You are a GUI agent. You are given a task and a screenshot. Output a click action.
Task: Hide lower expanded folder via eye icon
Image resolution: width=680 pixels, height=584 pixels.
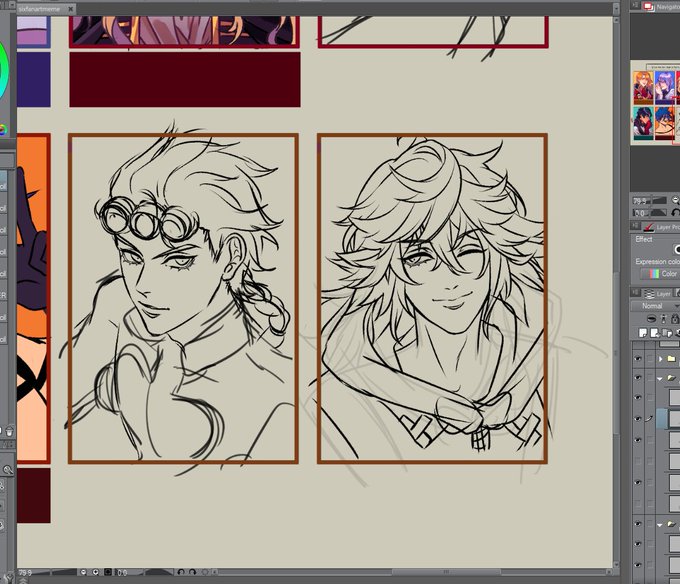pos(638,523)
